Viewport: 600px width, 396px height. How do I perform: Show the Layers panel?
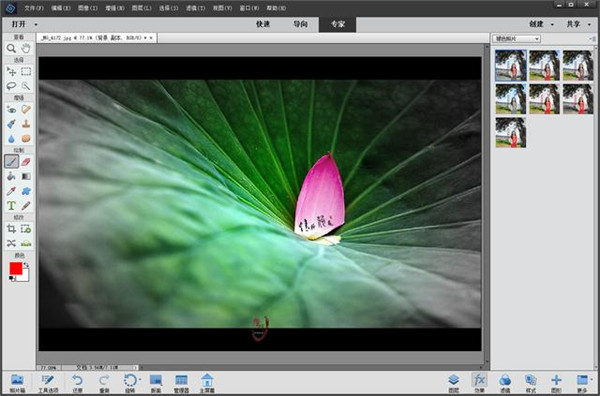point(453,383)
